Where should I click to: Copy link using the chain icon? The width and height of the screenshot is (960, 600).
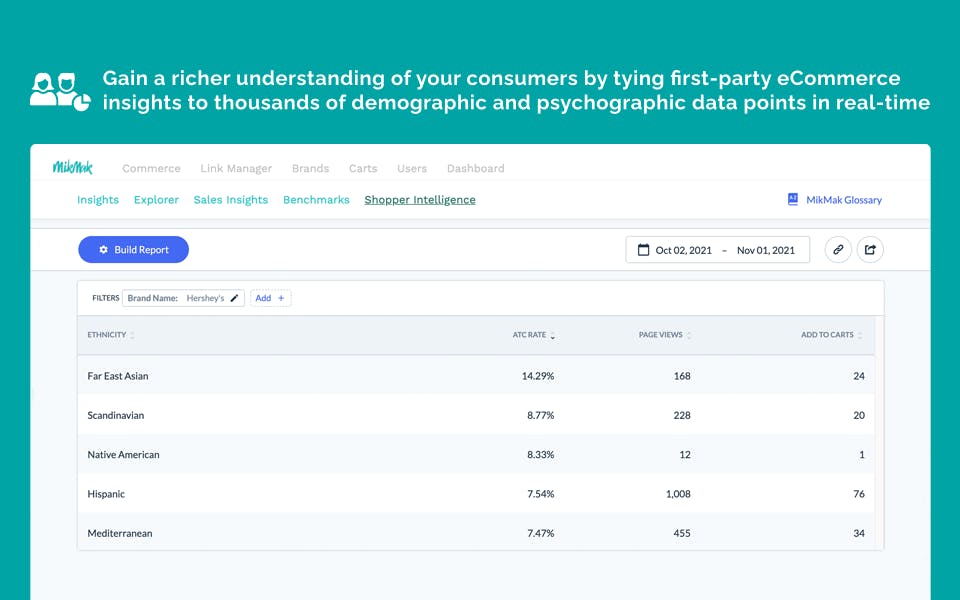pyautogui.click(x=838, y=250)
